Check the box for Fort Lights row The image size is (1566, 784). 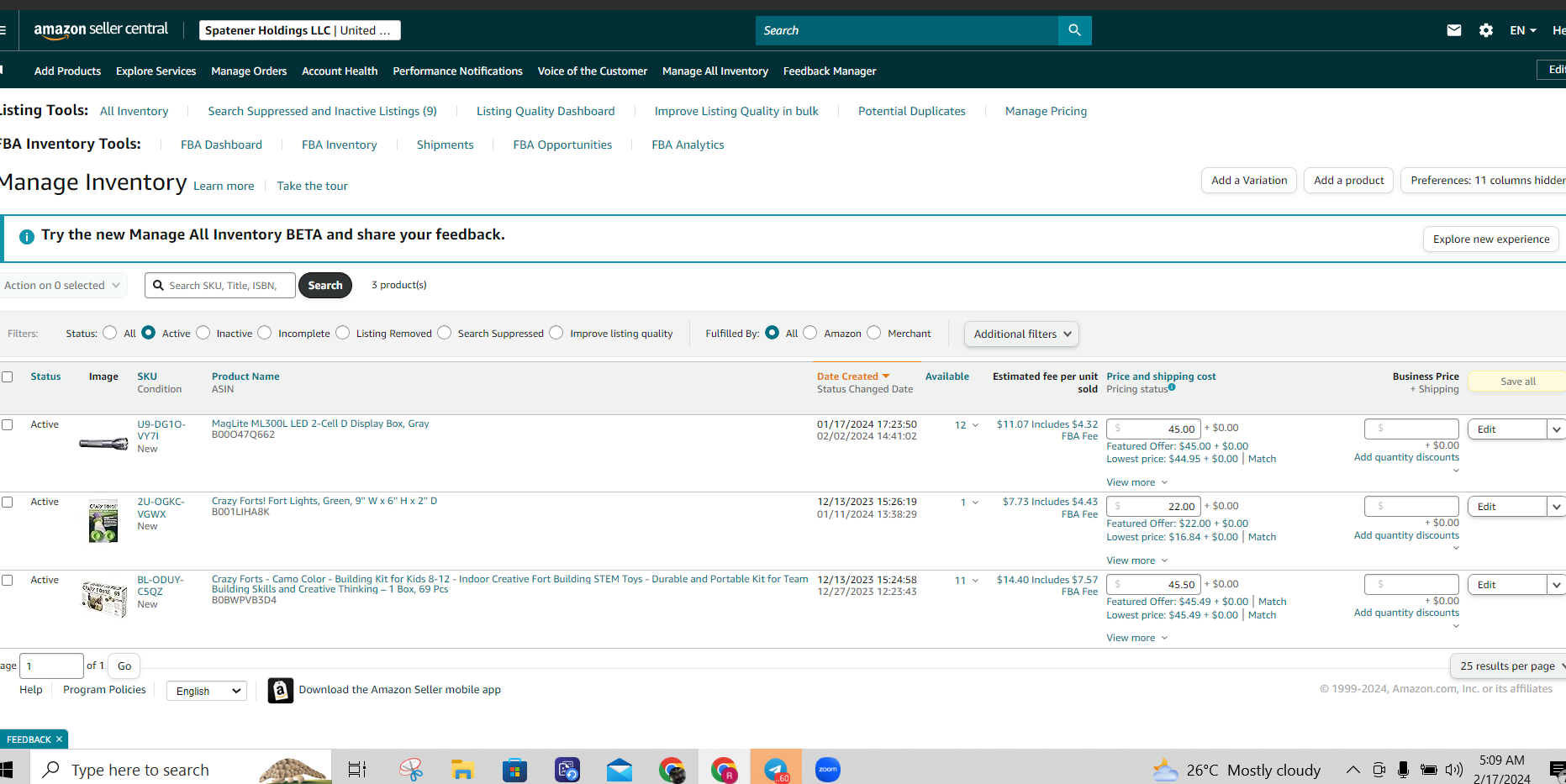tap(8, 502)
